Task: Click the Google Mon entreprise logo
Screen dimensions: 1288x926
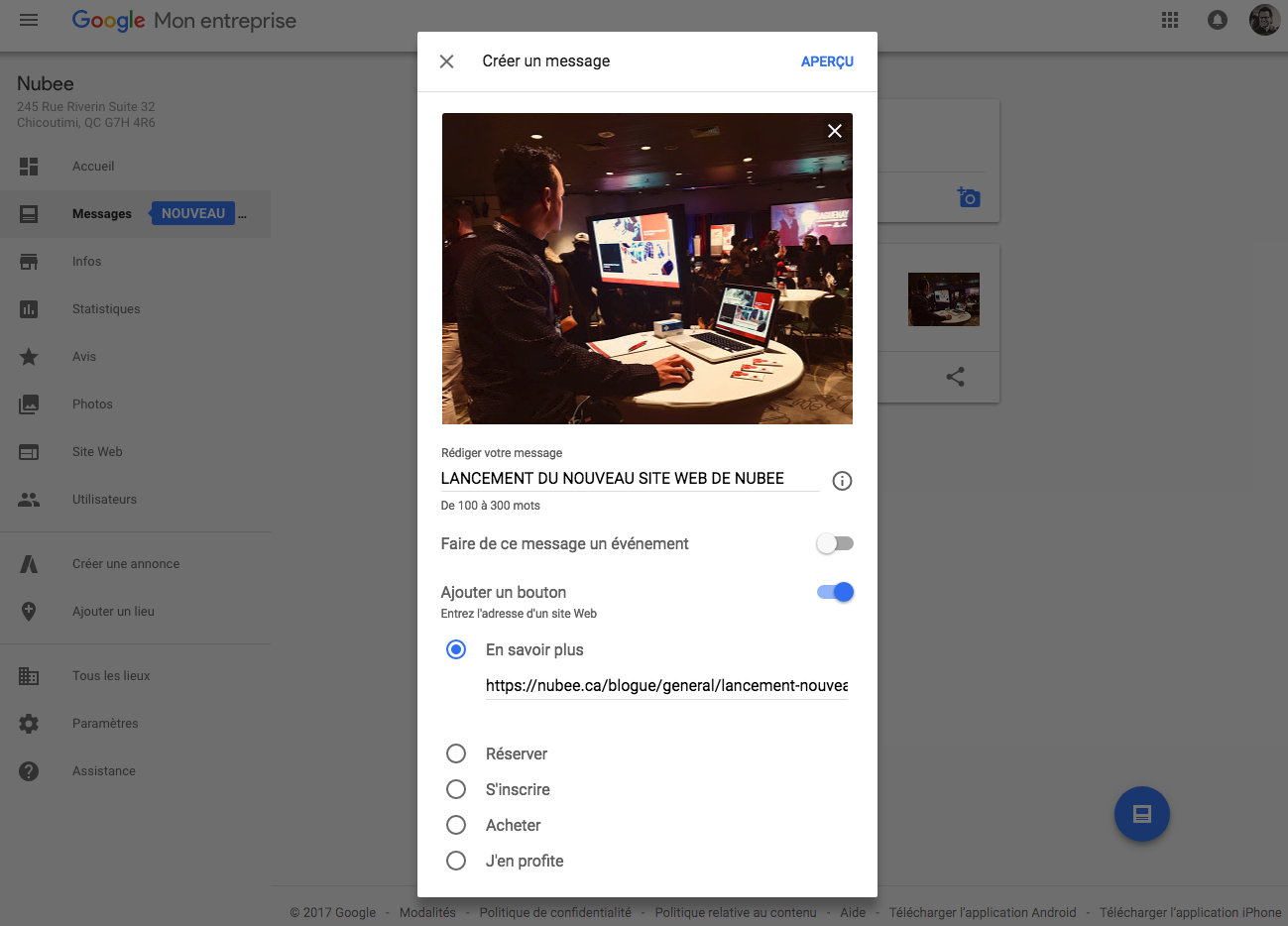Action: [184, 21]
